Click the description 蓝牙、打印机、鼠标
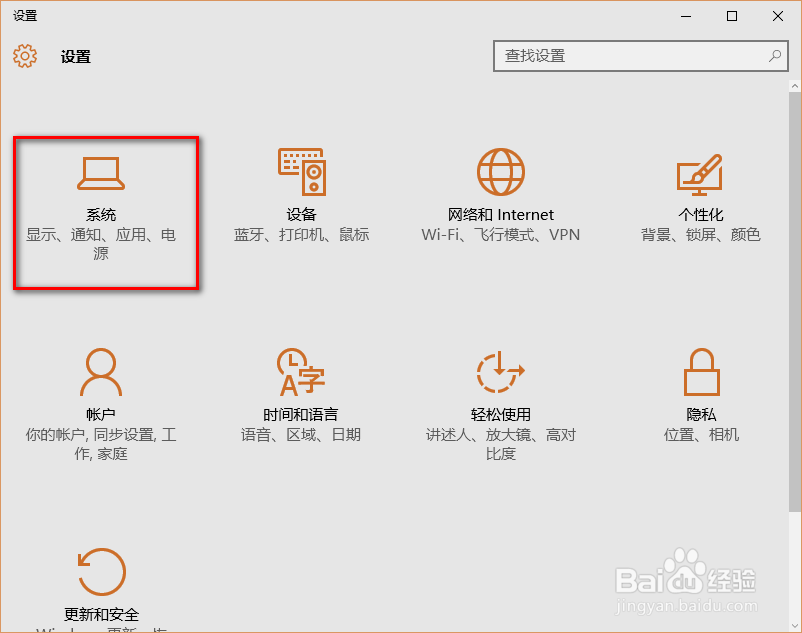 (301, 235)
